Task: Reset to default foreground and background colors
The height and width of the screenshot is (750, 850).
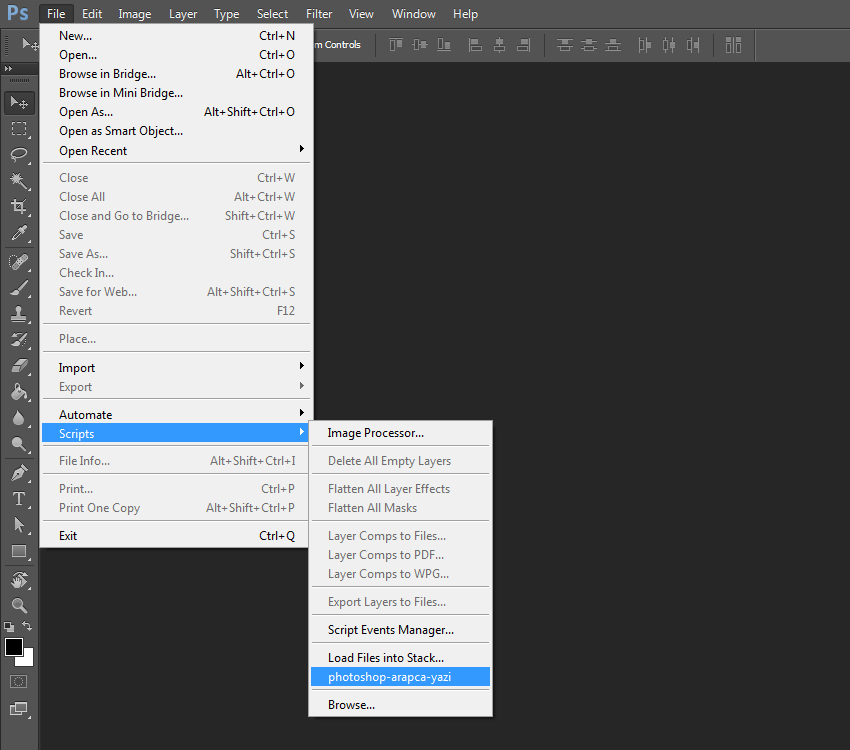Action: click(9, 627)
